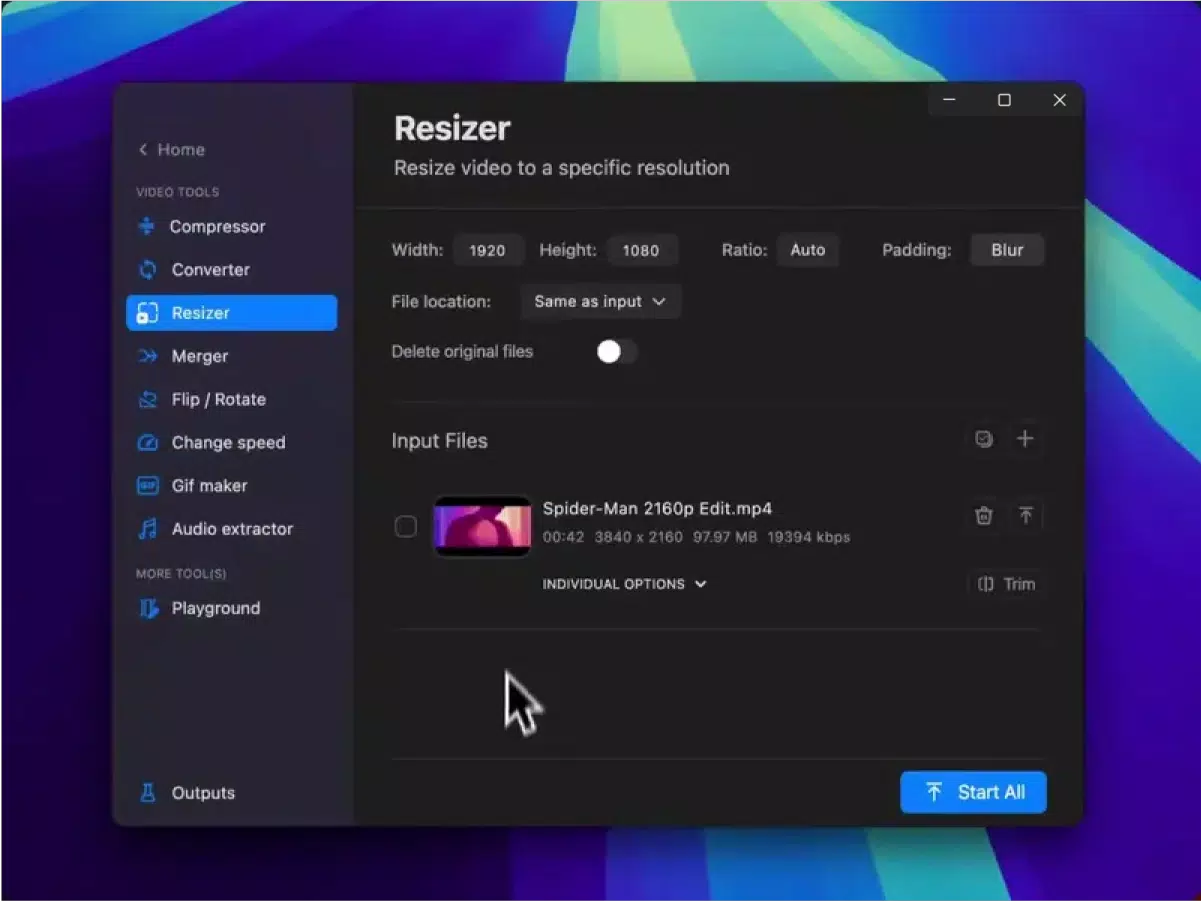Click the Compressor icon in sidebar
This screenshot has width=1201, height=901.
(147, 227)
